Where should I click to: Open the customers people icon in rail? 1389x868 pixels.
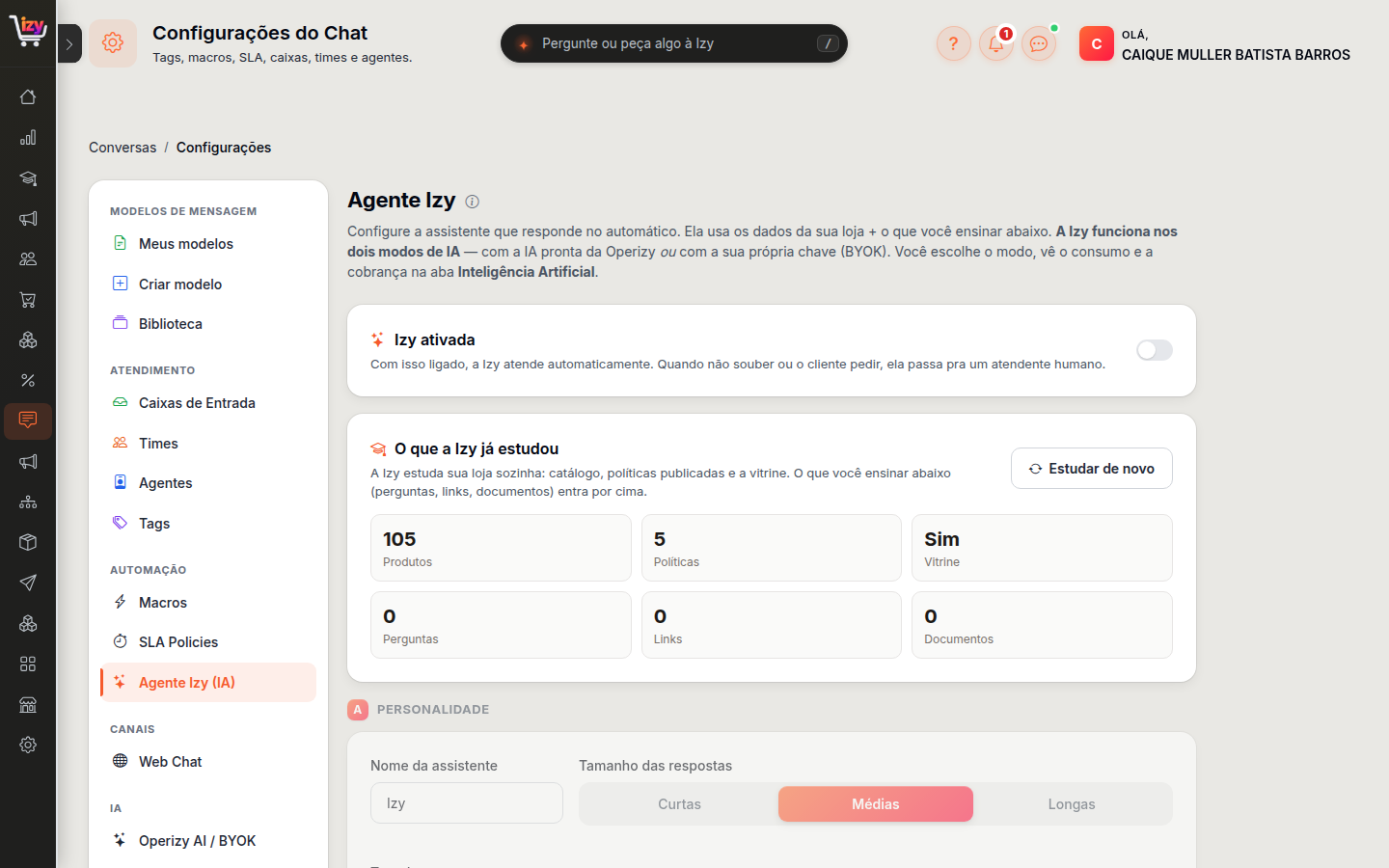[28, 258]
